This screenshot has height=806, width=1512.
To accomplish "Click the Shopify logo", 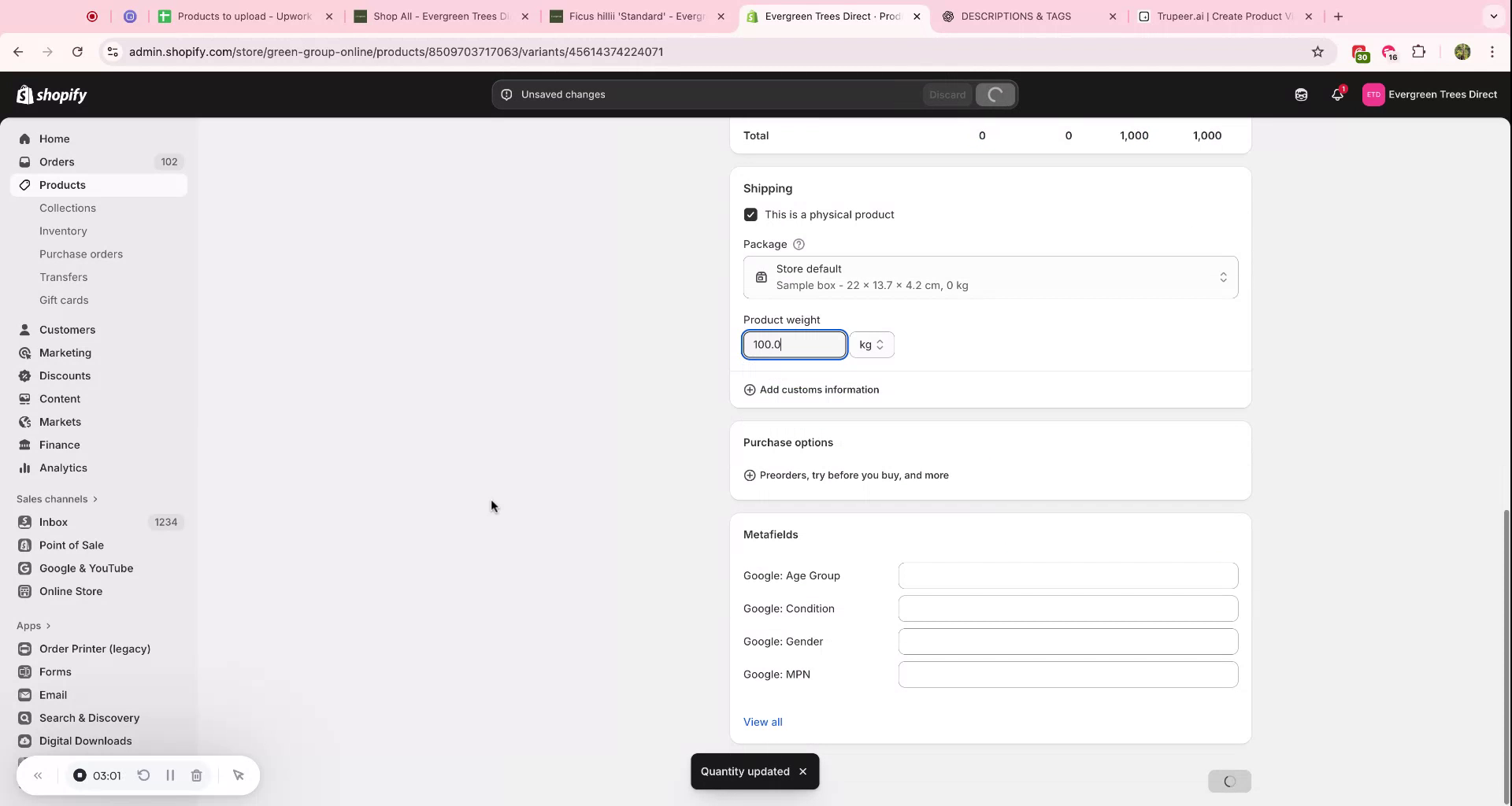I will coord(50,94).
